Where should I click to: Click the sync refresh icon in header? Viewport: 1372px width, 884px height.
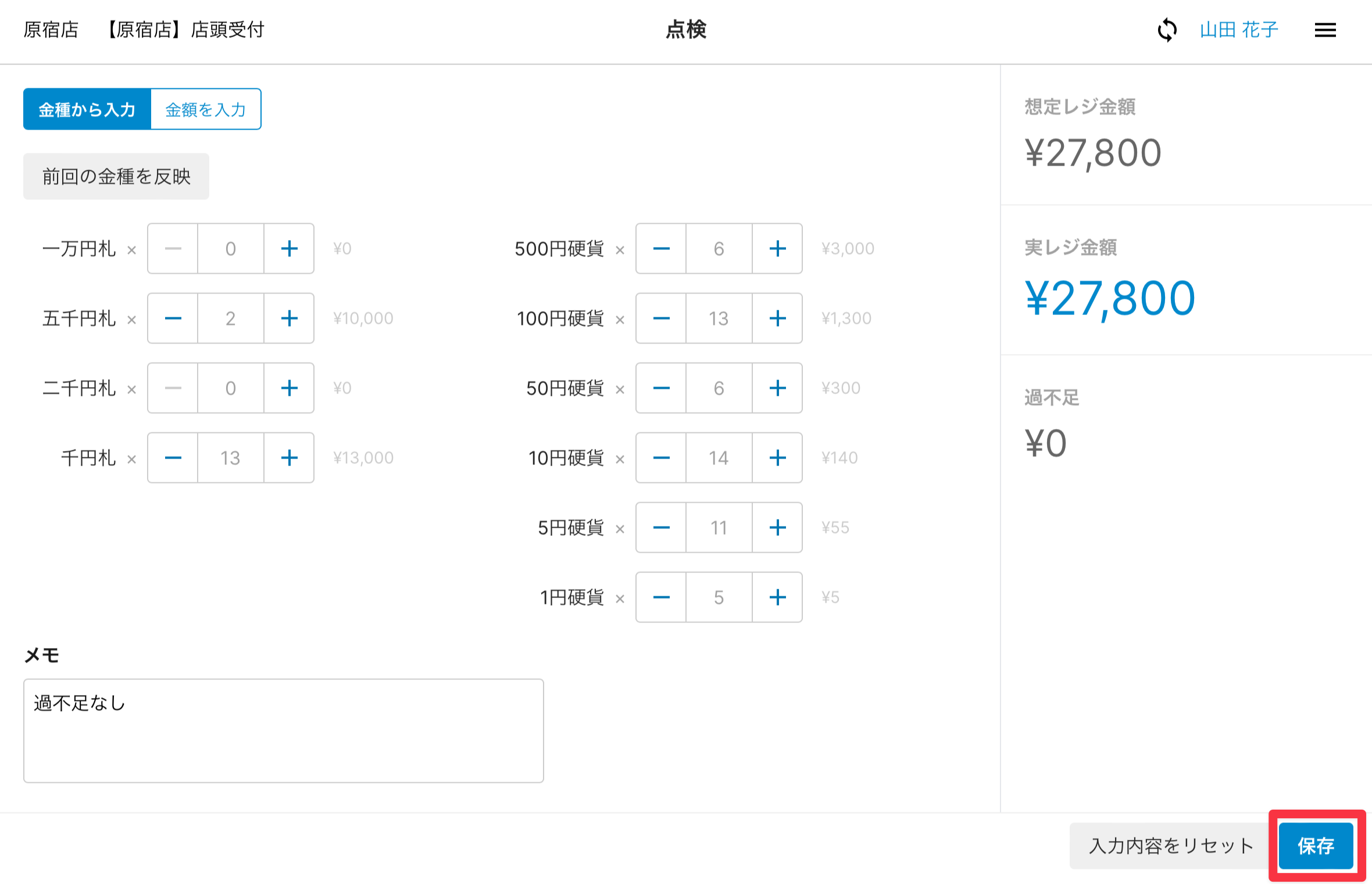(1167, 30)
